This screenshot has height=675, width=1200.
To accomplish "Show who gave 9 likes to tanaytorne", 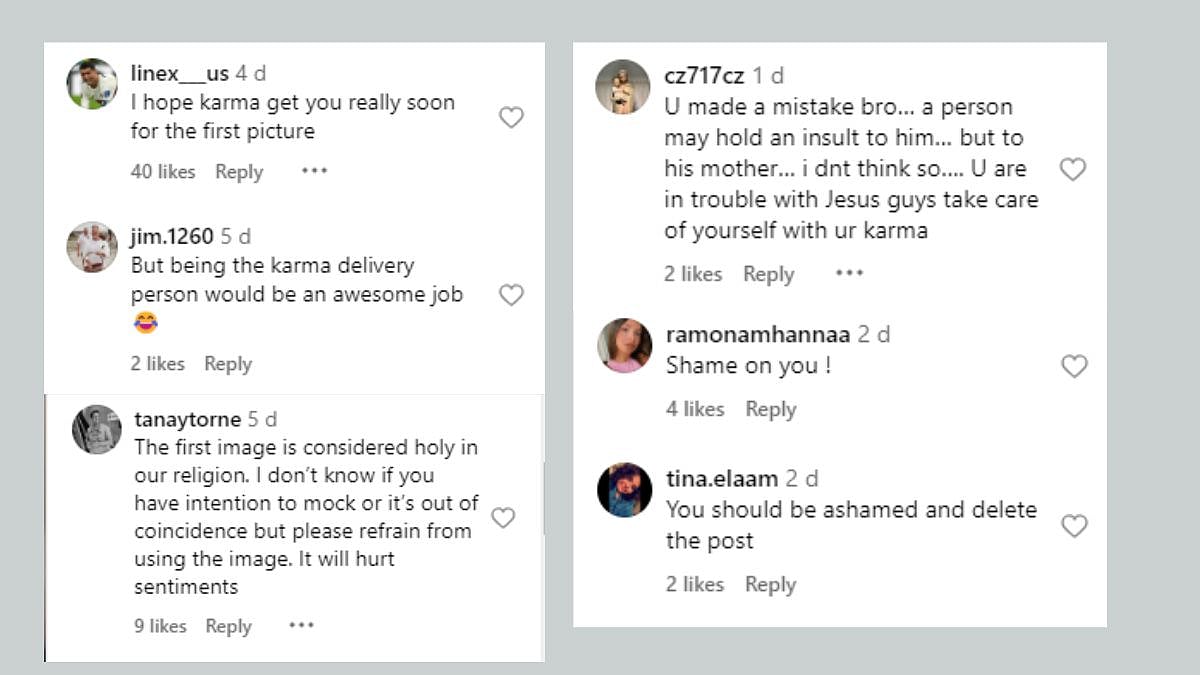I will (161, 626).
